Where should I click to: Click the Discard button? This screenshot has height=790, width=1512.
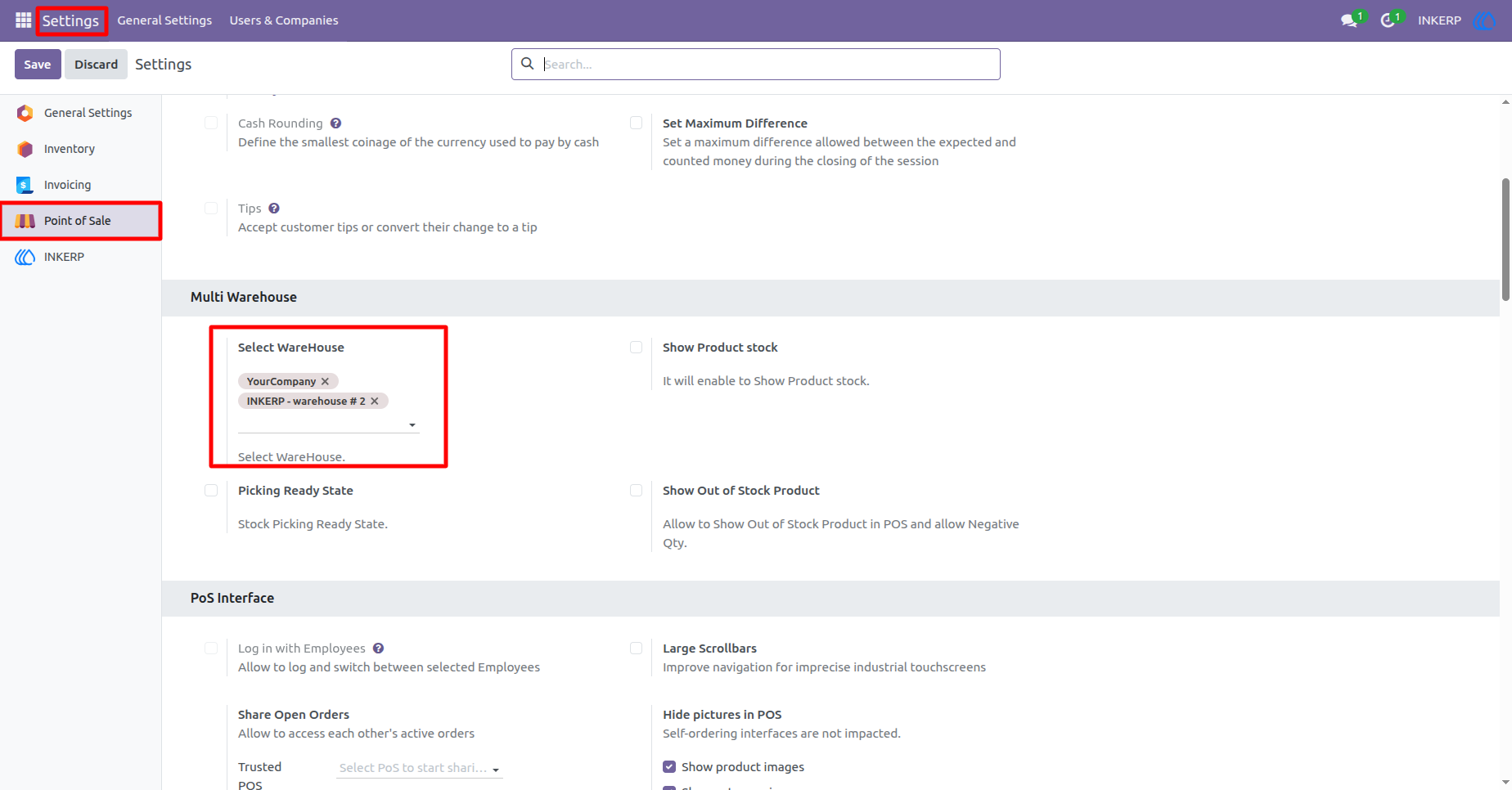pyautogui.click(x=97, y=65)
